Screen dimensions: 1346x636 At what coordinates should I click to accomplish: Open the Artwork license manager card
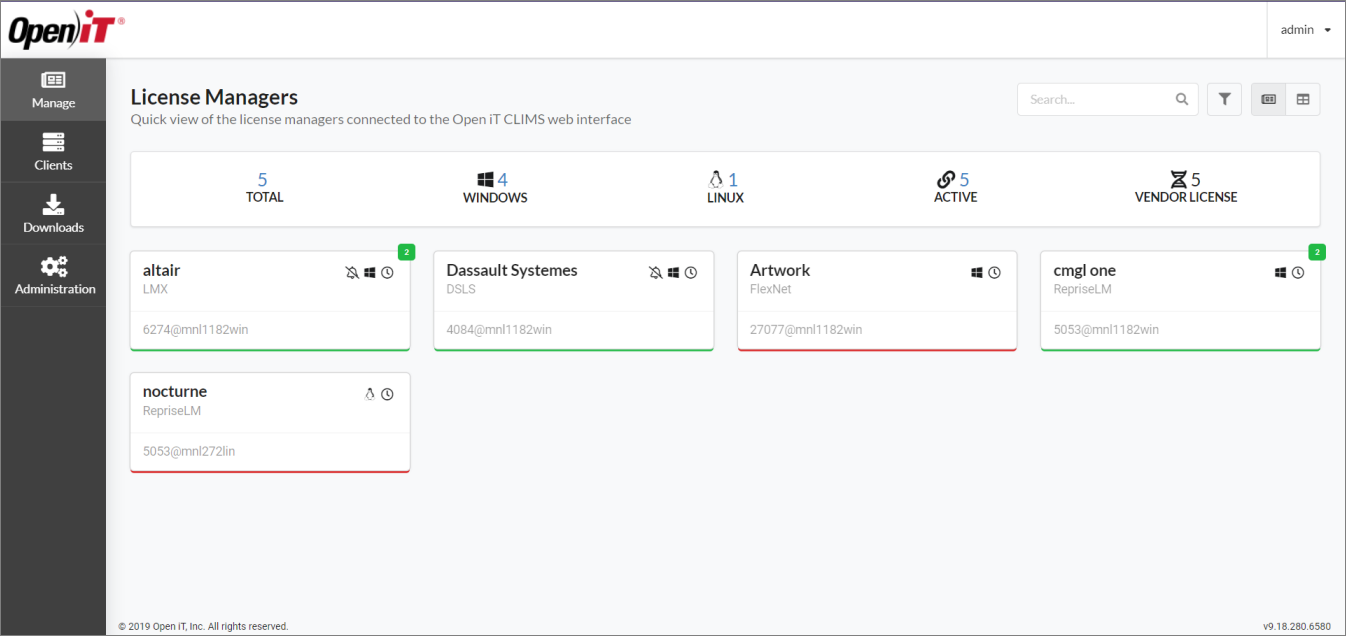point(877,300)
